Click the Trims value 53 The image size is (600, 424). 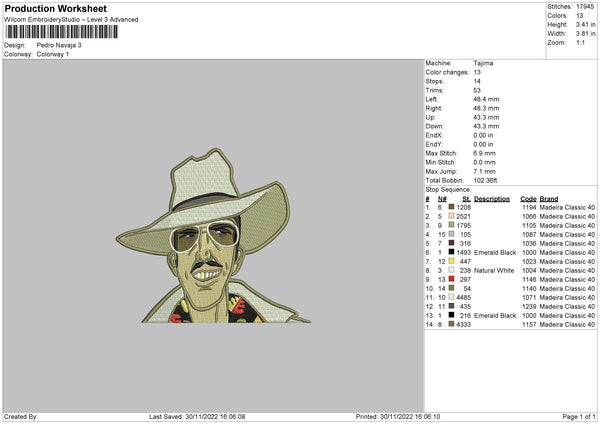[477, 90]
